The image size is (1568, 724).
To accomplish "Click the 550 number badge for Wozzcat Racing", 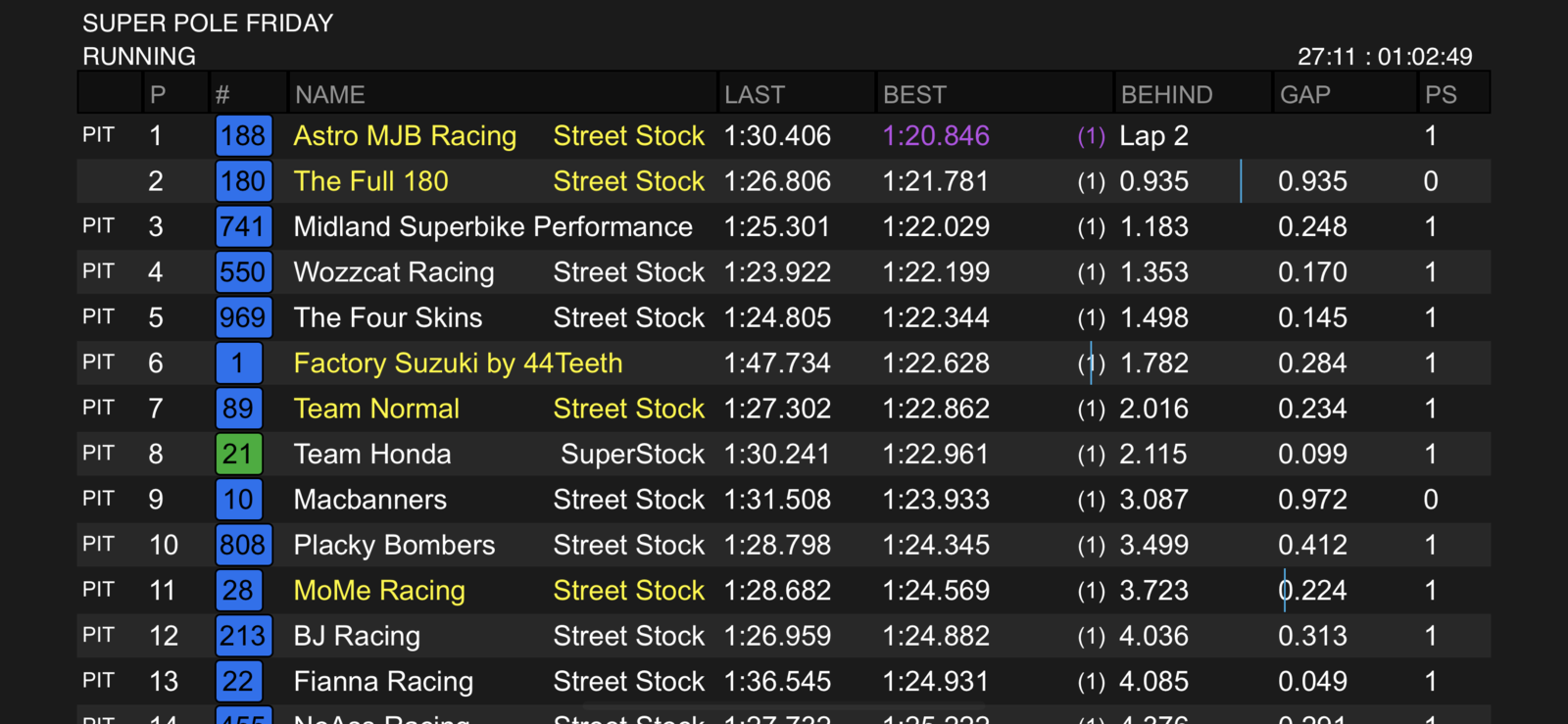I will pyautogui.click(x=243, y=272).
